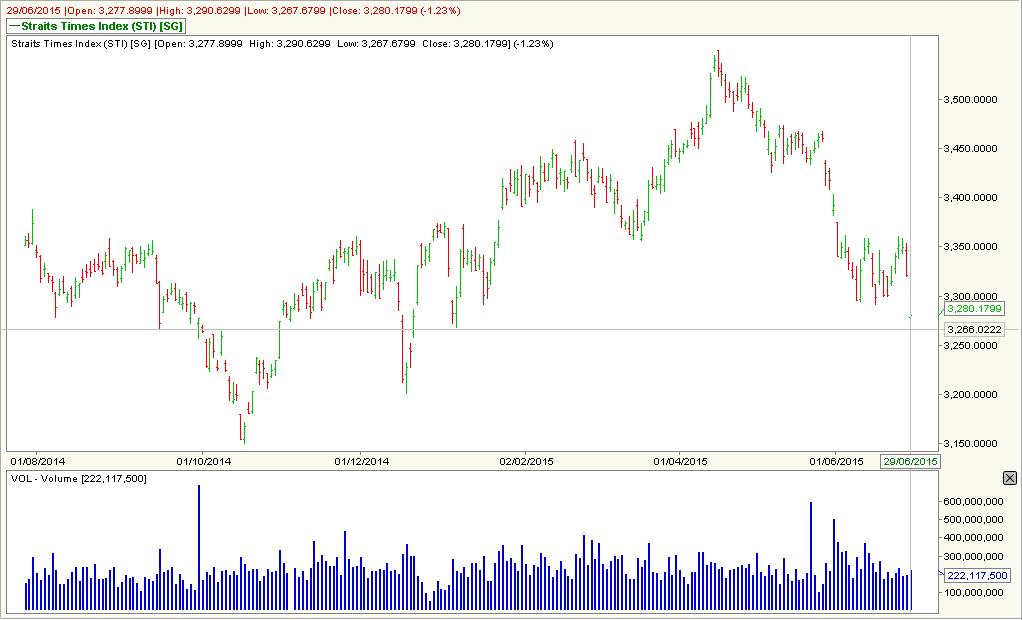Open options on the 3,266.0222 price level label
This screenshot has height=620, width=1022.
point(973,328)
